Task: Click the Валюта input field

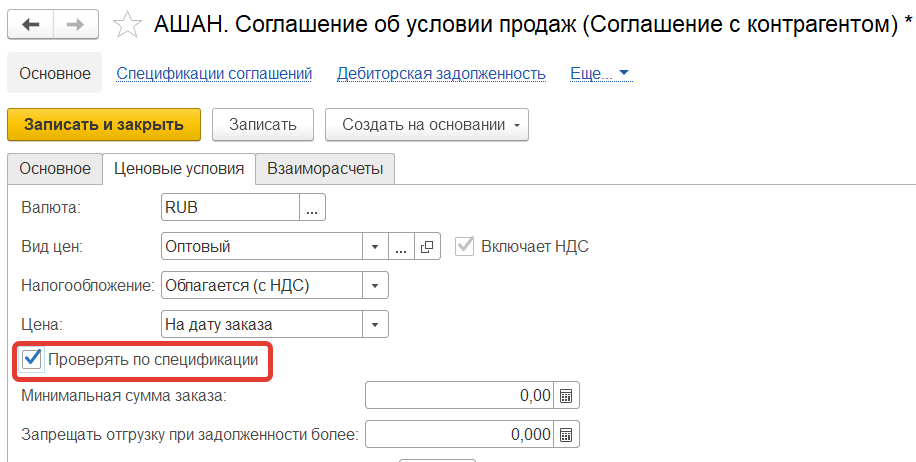Action: 230,207
